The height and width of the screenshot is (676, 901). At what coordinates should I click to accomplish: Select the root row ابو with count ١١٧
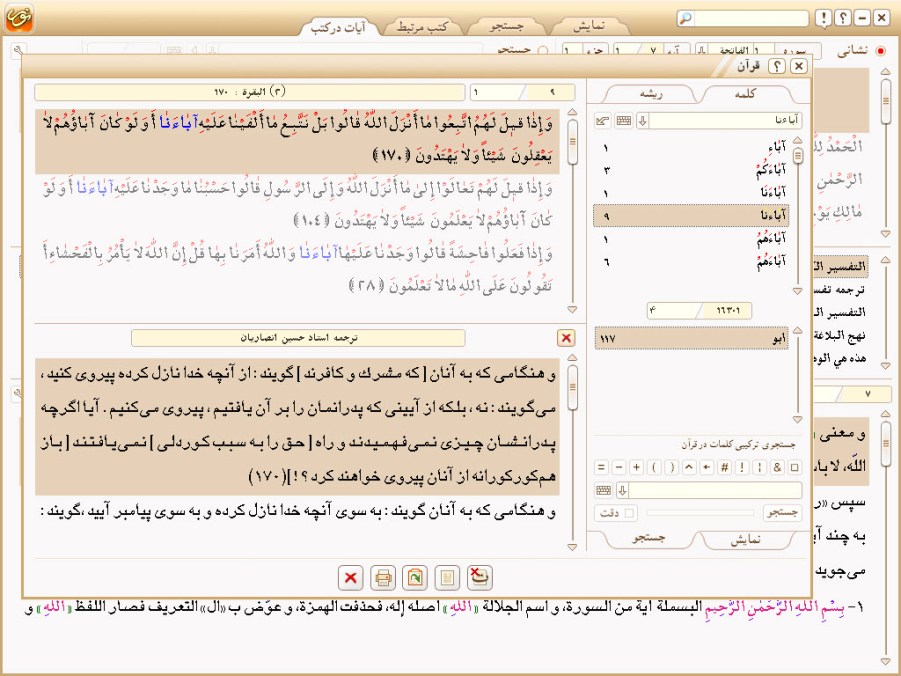coord(691,339)
